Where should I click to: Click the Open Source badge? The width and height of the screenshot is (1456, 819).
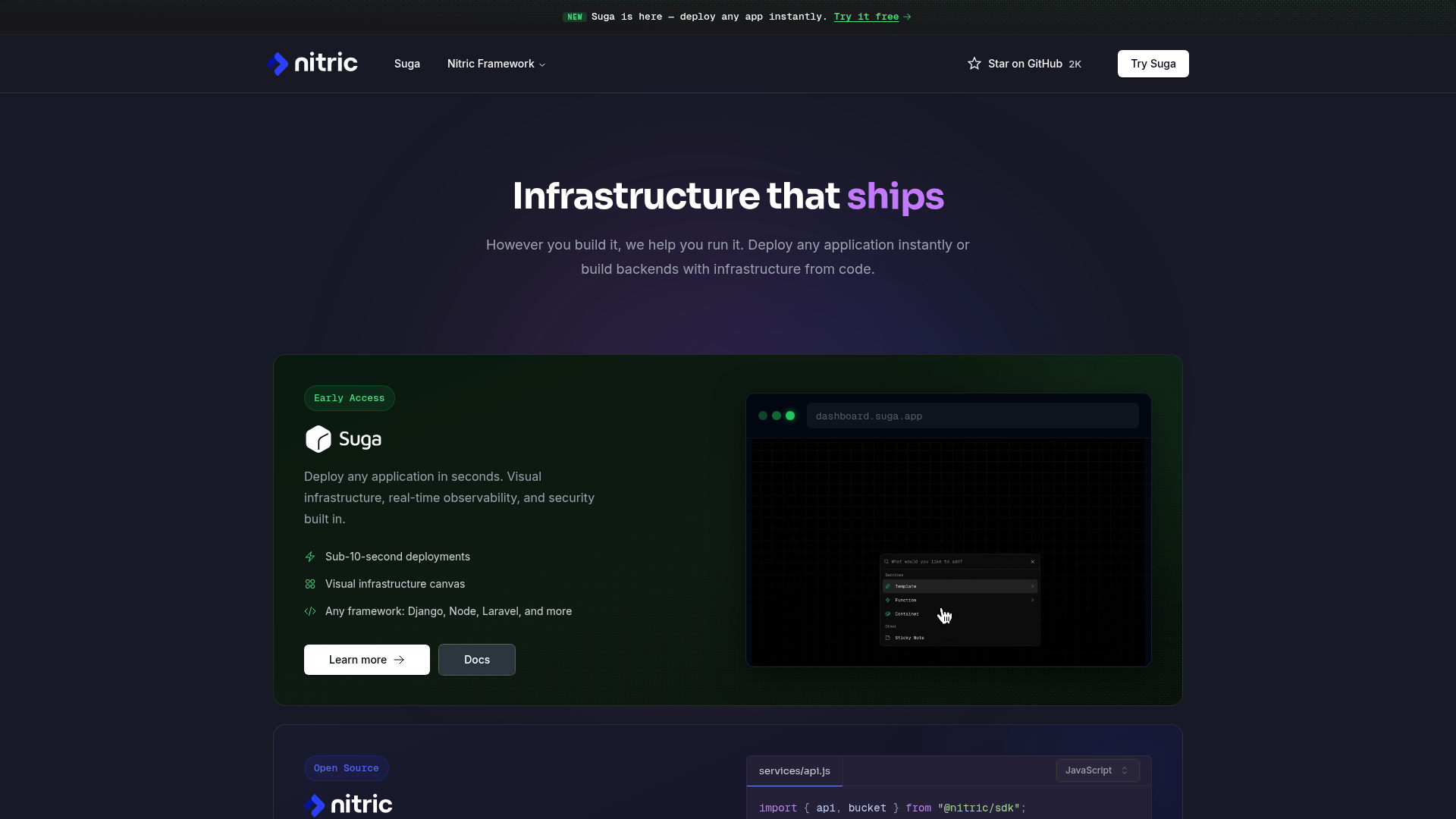[347, 768]
